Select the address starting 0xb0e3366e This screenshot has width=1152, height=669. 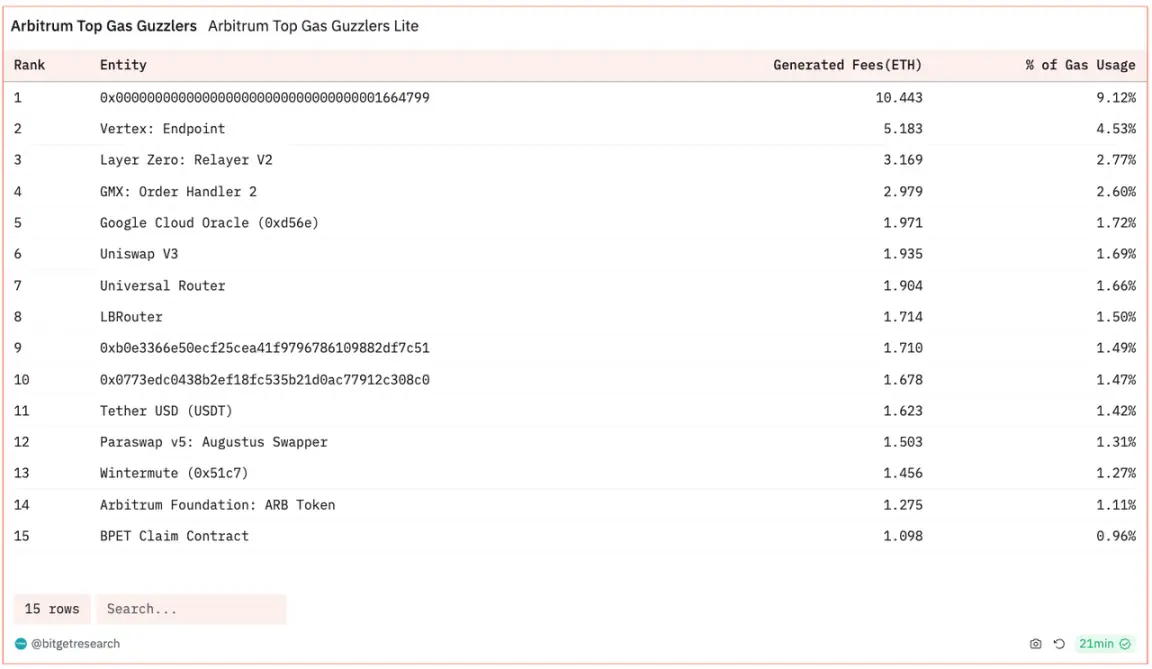coord(264,348)
